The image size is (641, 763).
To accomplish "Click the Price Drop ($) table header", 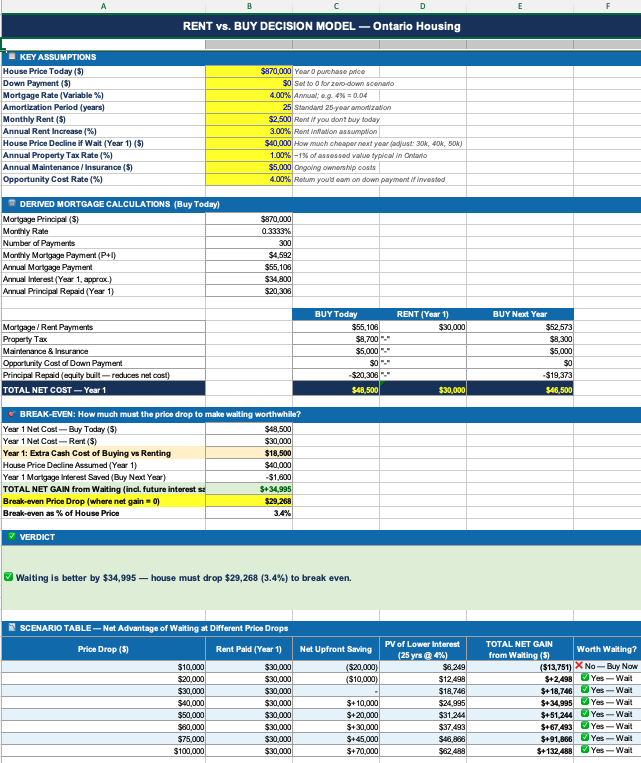I will tap(103, 649).
